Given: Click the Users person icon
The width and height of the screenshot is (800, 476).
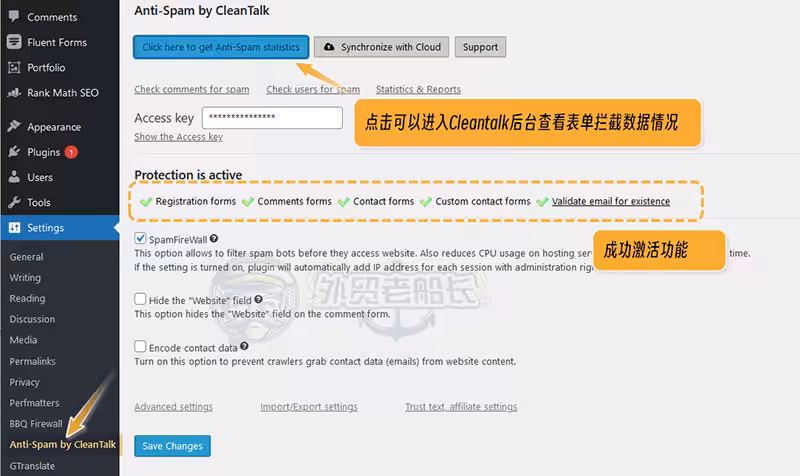Looking at the screenshot, I should (14, 177).
